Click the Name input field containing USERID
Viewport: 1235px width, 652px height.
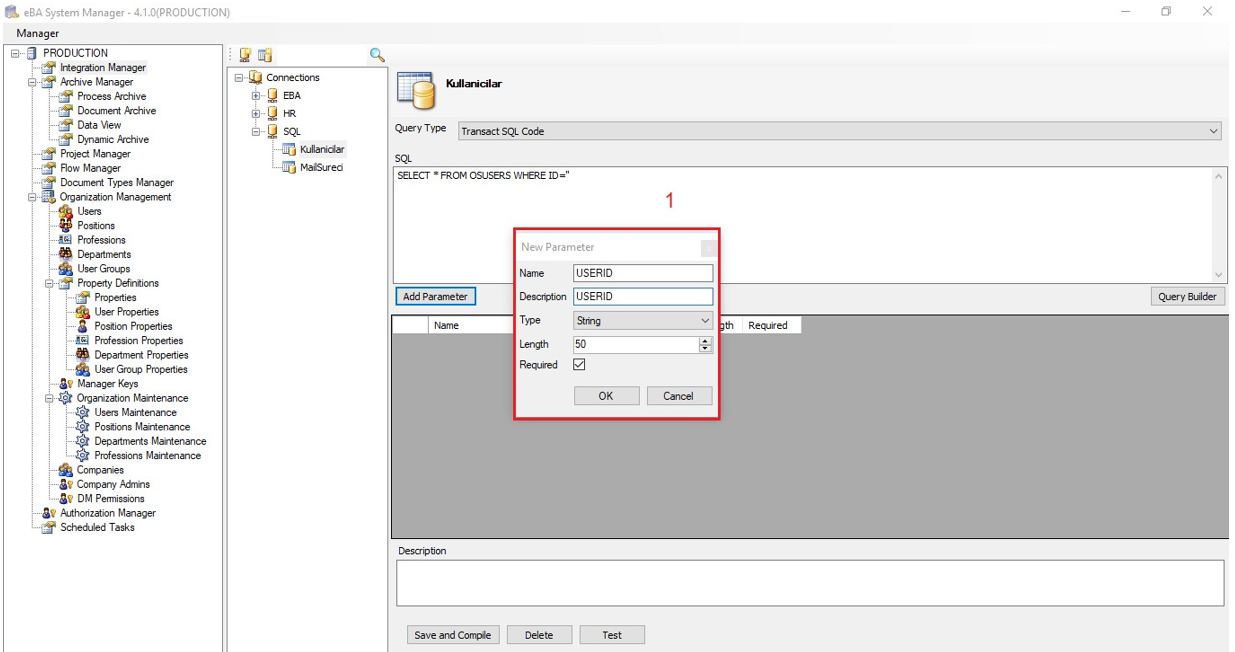click(x=643, y=273)
